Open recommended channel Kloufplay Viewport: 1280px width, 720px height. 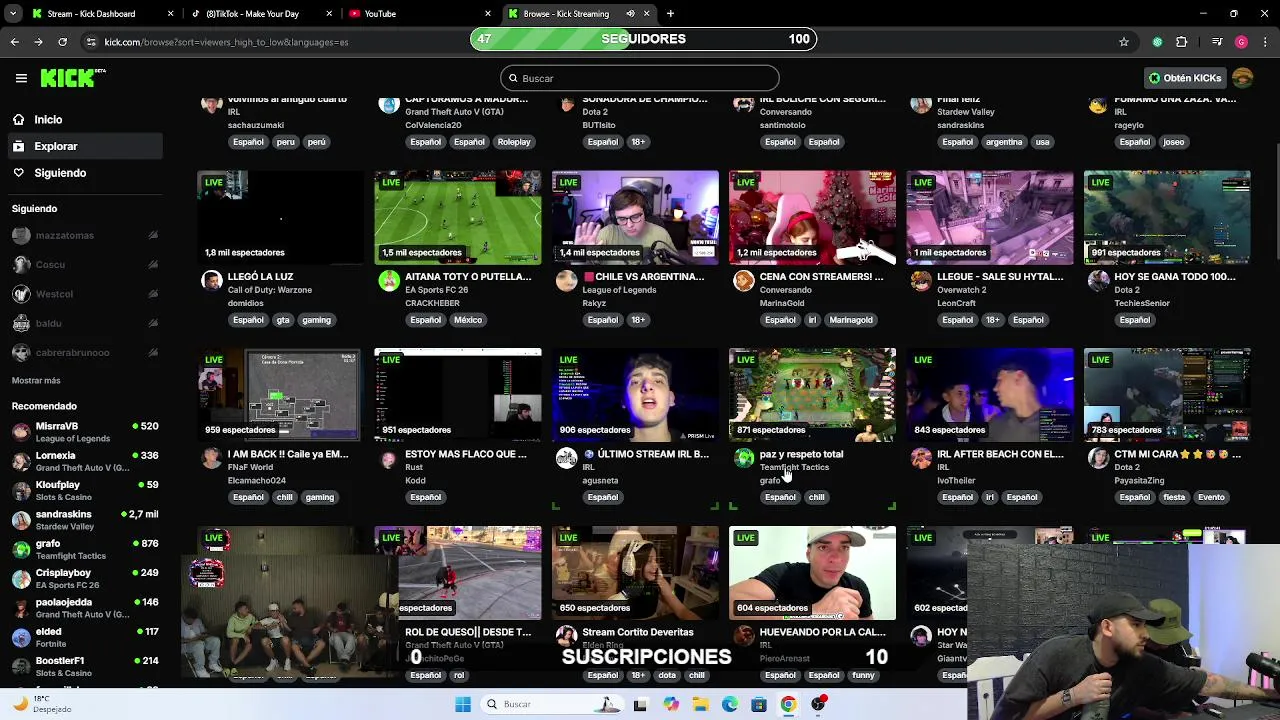tap(85, 491)
